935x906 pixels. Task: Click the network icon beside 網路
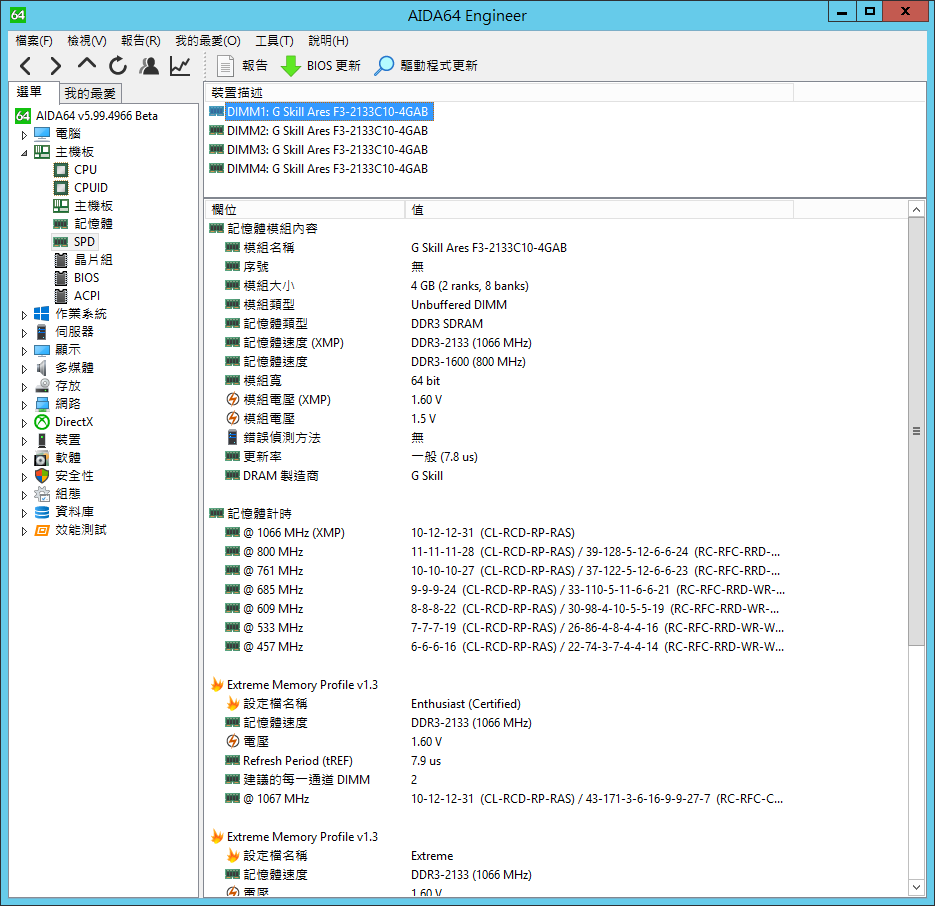coord(42,404)
